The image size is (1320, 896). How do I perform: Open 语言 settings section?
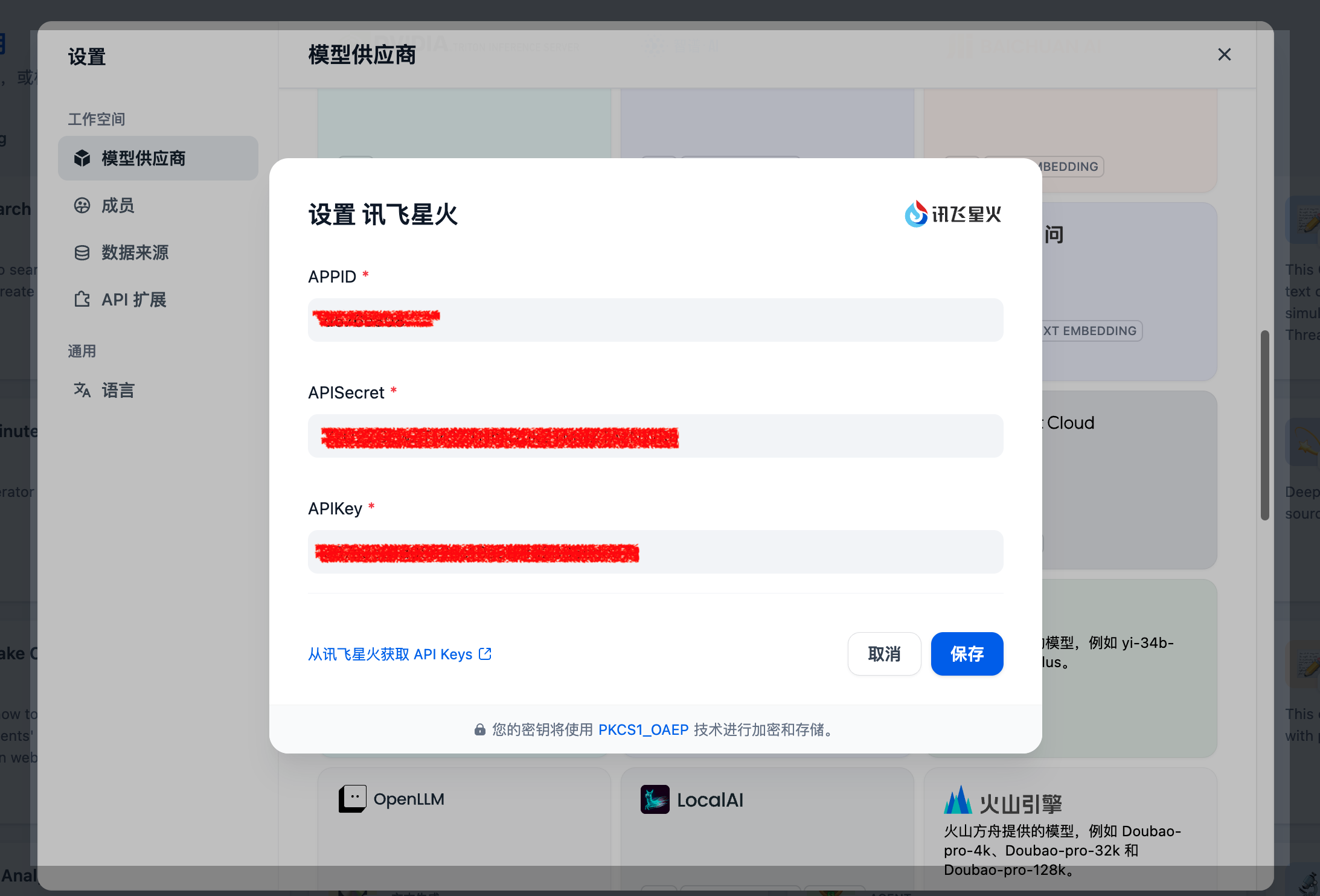coord(158,390)
